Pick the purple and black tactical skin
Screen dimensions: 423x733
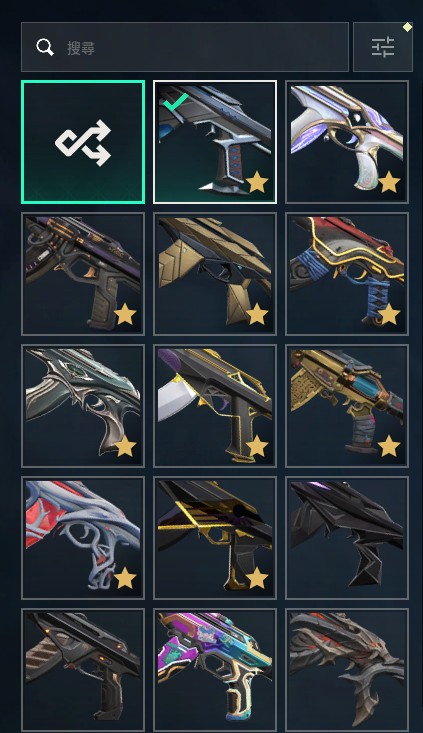(83, 274)
